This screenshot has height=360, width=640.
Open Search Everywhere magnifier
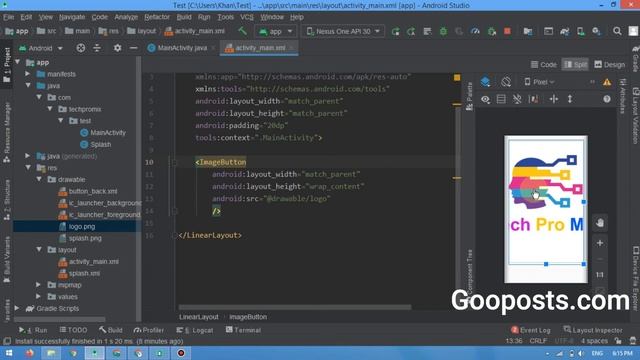tap(617, 31)
